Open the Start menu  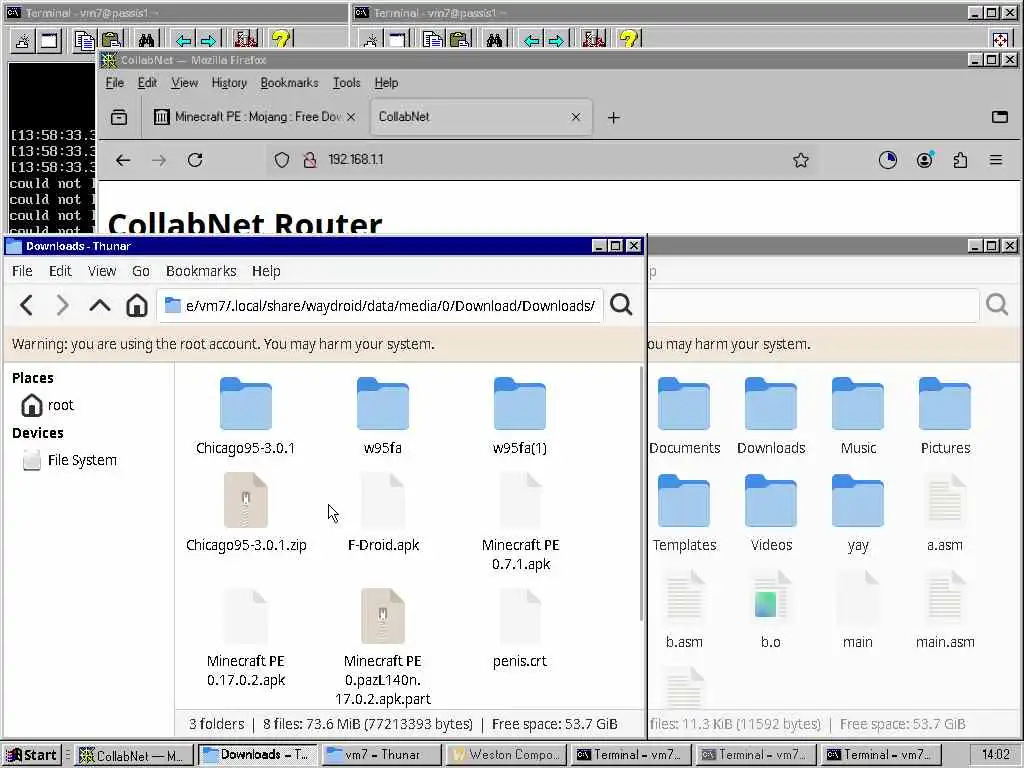[32, 755]
